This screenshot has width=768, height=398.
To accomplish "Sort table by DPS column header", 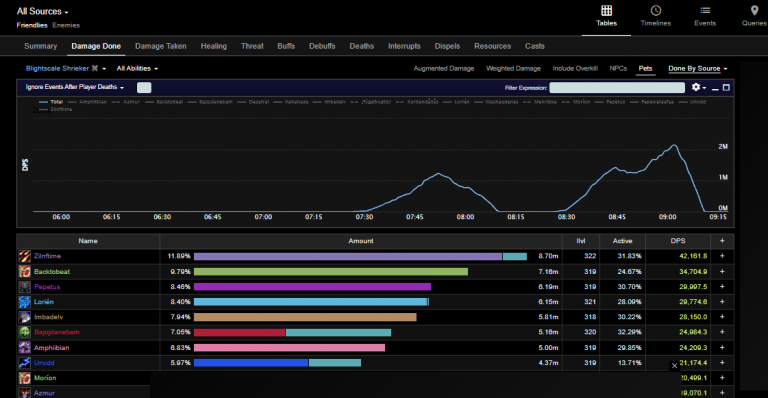I will coord(678,241).
